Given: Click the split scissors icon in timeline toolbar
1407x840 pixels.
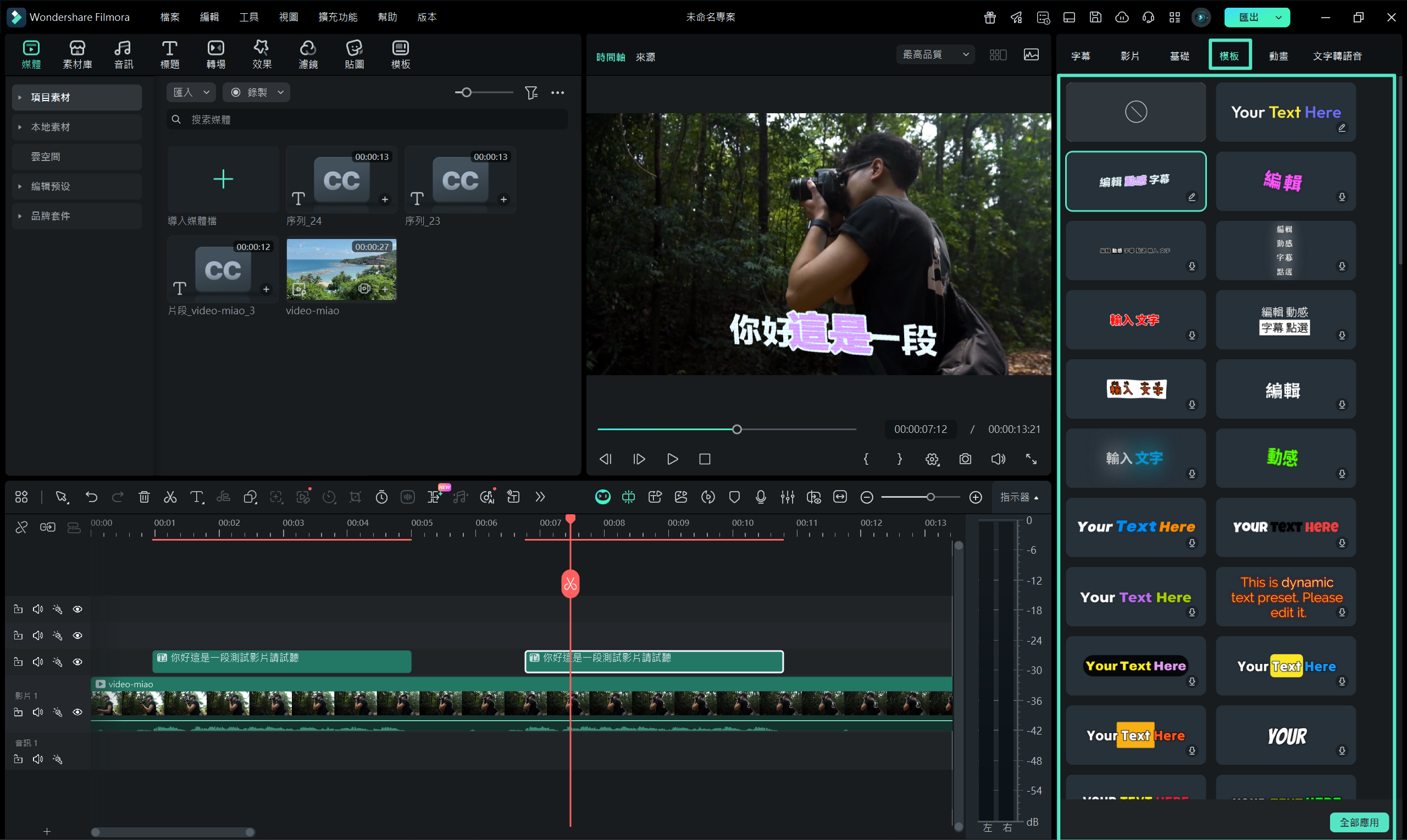Looking at the screenshot, I should tap(170, 497).
